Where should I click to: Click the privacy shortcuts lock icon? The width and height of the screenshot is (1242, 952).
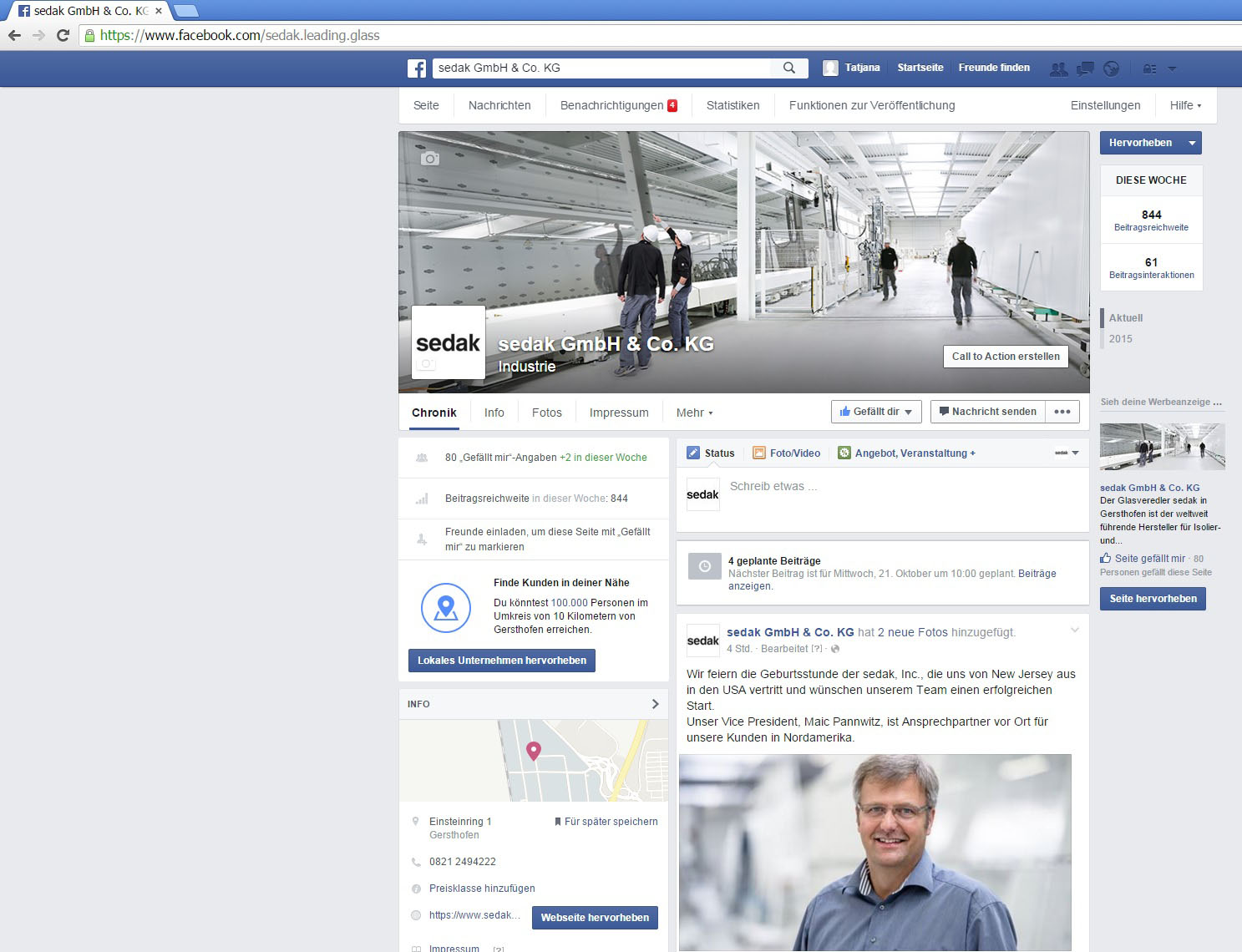tap(1150, 68)
